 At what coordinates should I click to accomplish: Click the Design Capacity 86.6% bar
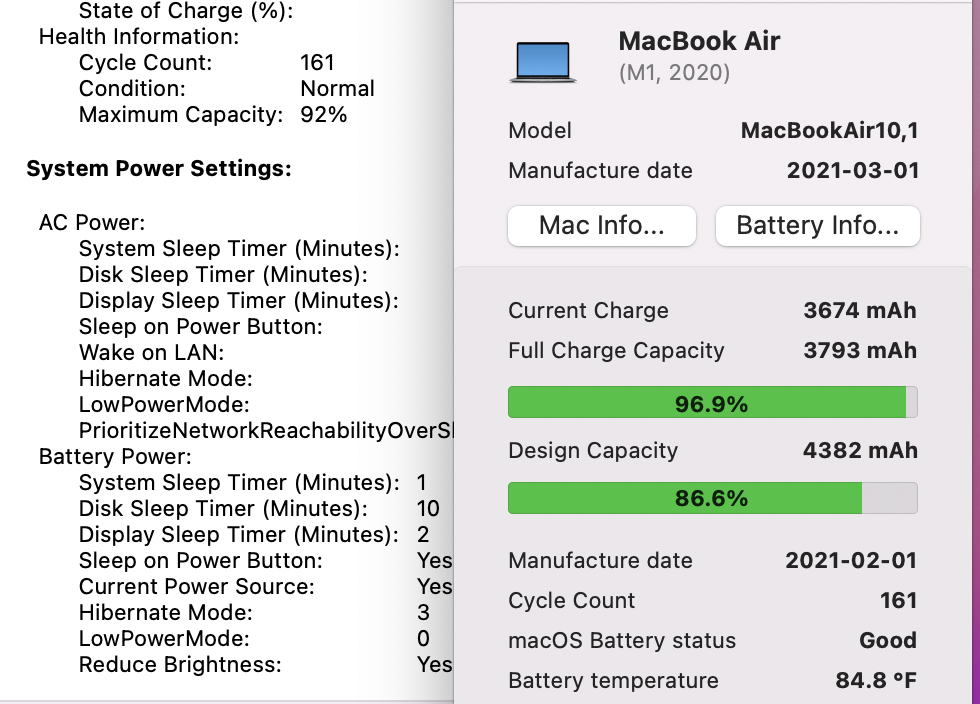click(x=712, y=497)
